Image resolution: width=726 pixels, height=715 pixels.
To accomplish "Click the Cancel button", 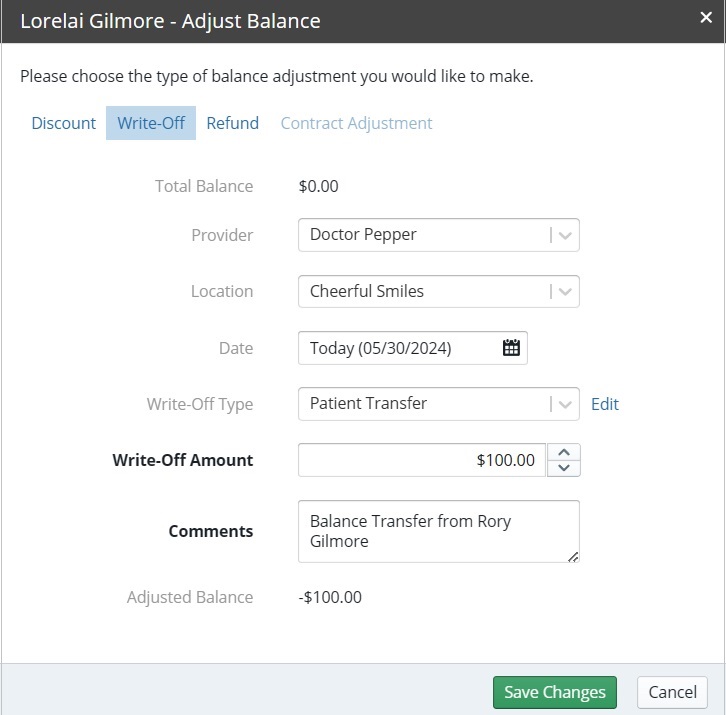I will 672,692.
